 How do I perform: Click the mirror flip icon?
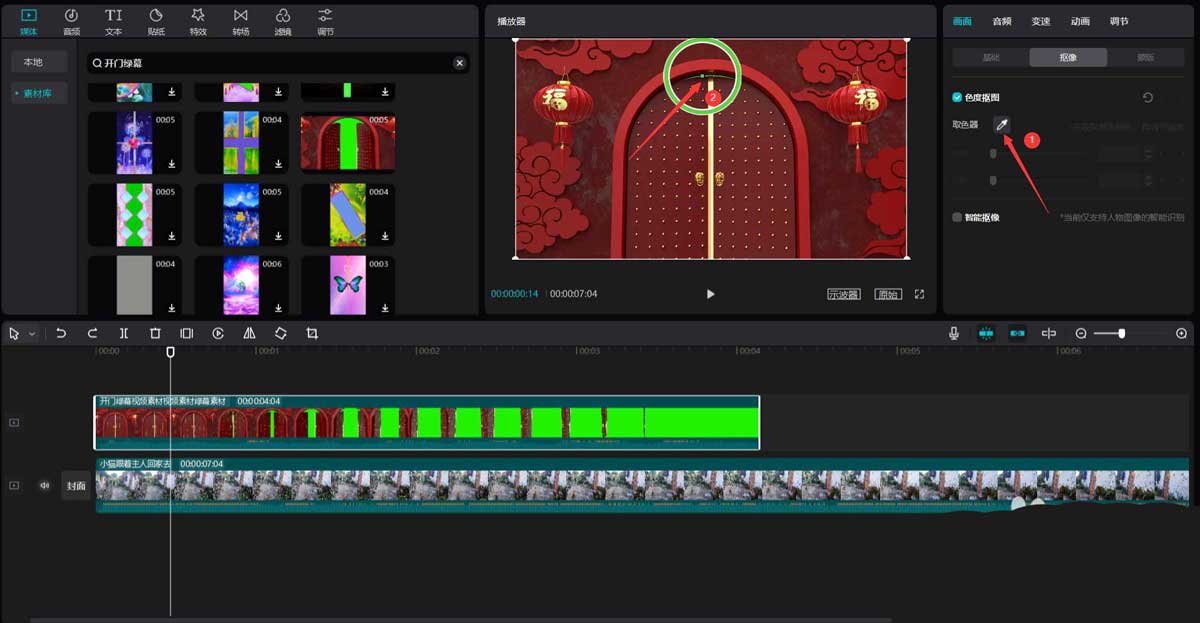pyautogui.click(x=249, y=333)
